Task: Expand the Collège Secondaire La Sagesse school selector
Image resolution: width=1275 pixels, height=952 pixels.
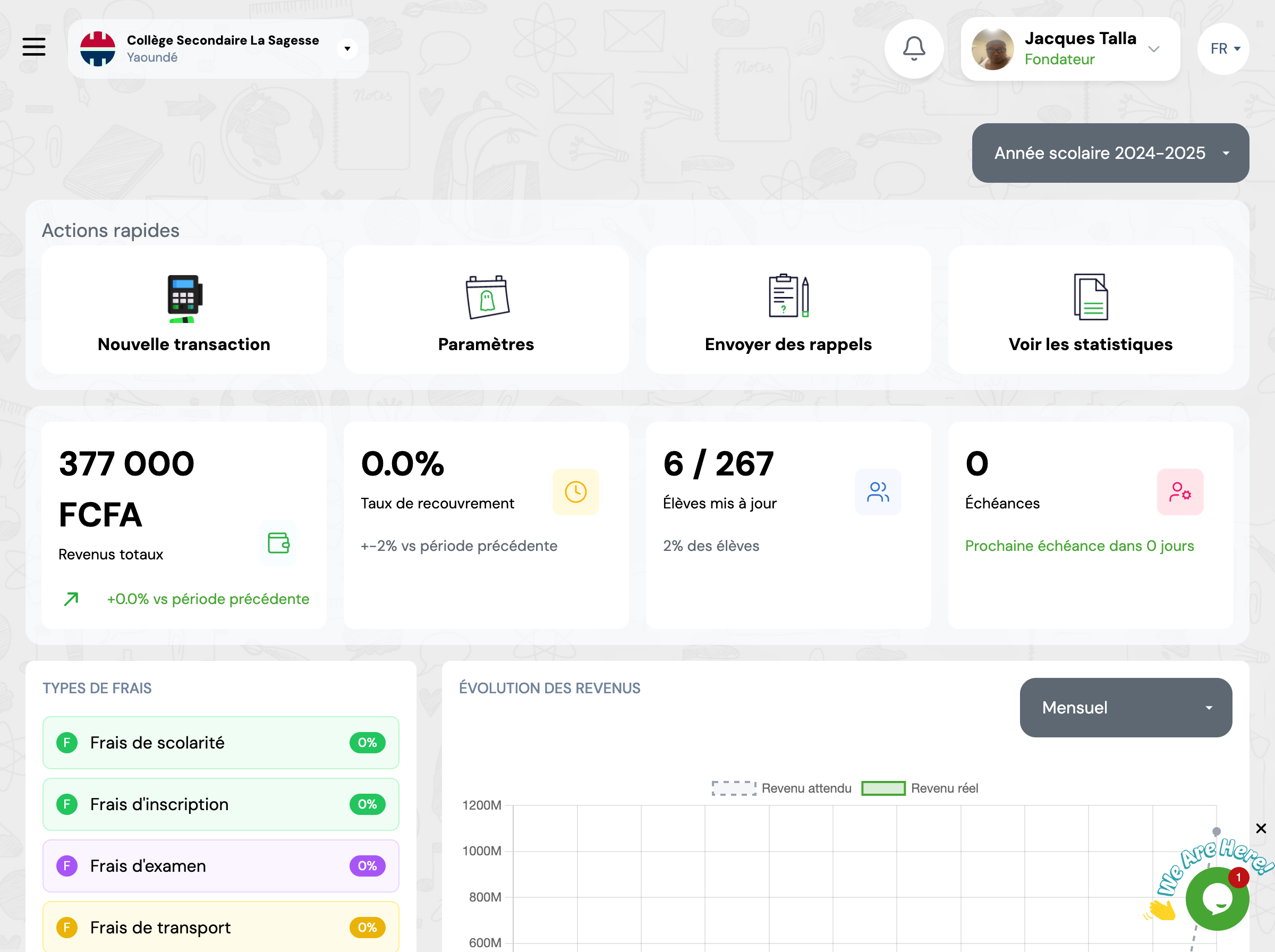Action: tap(347, 49)
